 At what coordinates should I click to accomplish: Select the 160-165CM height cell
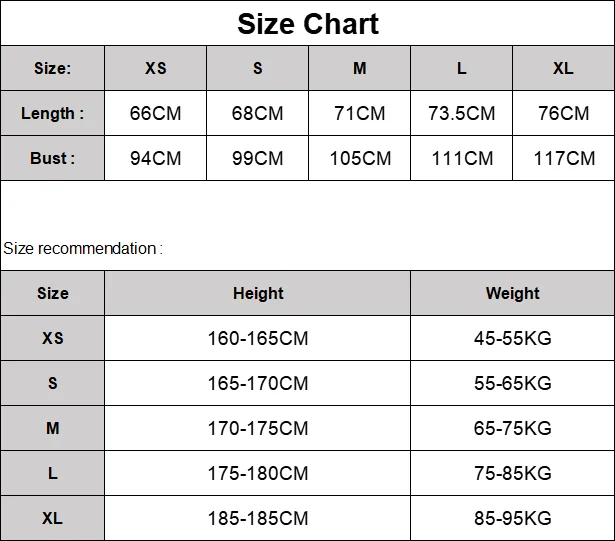[x=258, y=338]
